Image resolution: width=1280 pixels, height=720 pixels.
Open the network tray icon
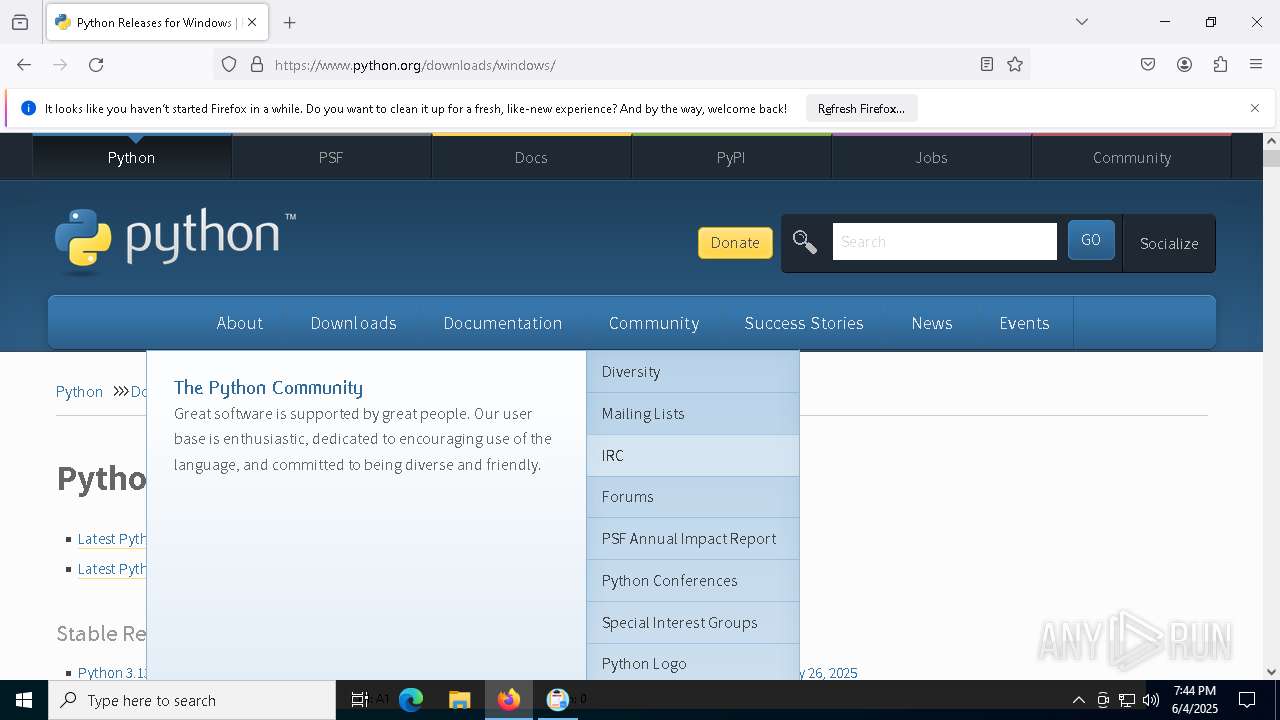click(x=1127, y=700)
